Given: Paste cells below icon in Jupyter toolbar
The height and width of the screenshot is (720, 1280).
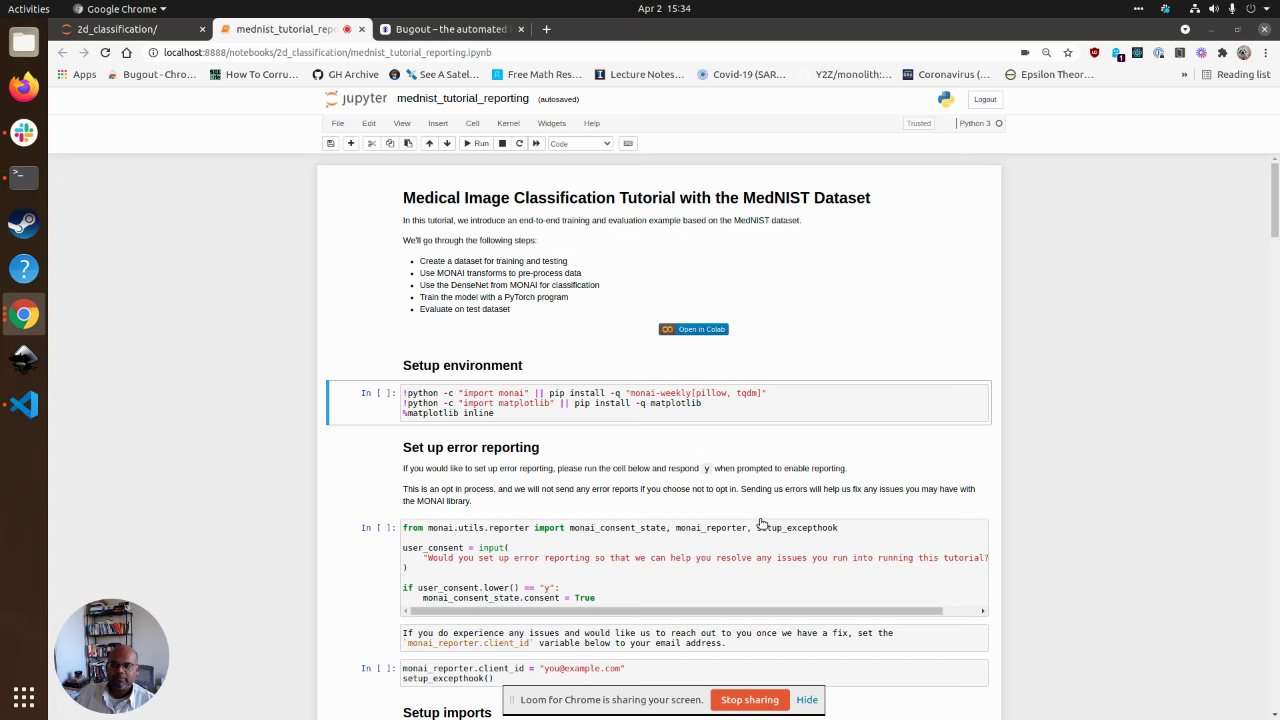Looking at the screenshot, I should pos(408,143).
